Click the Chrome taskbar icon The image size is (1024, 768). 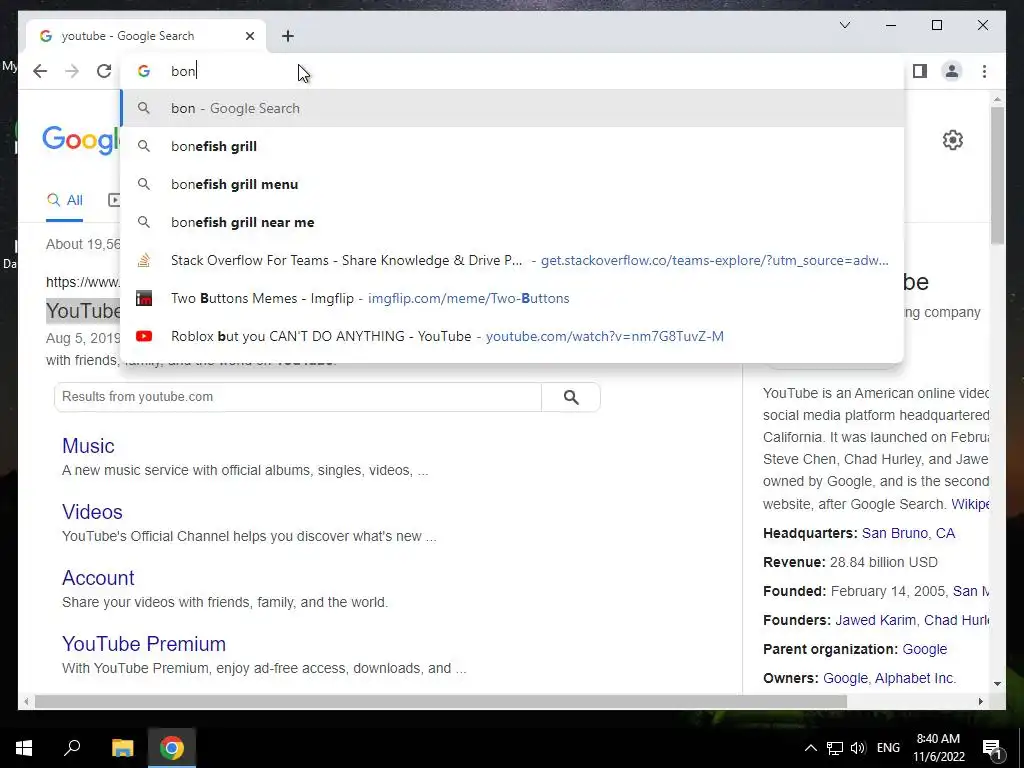click(x=172, y=748)
